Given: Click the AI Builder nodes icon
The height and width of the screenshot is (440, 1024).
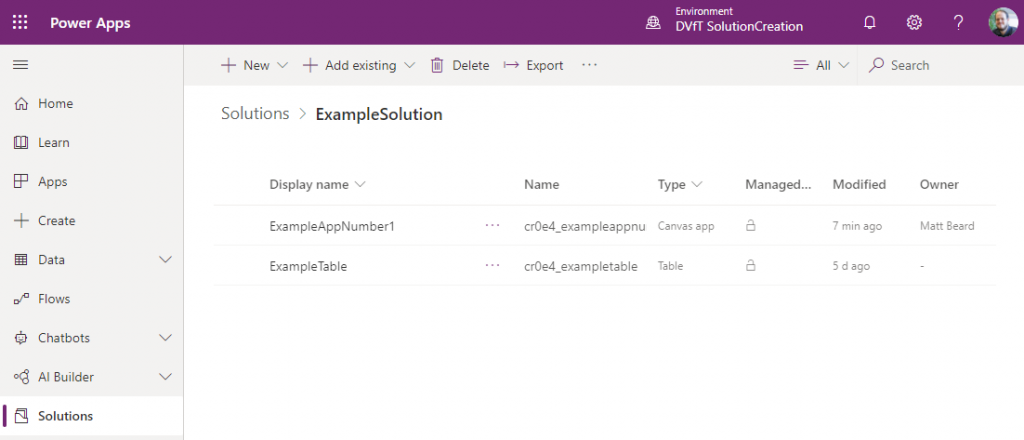Looking at the screenshot, I should [21, 377].
